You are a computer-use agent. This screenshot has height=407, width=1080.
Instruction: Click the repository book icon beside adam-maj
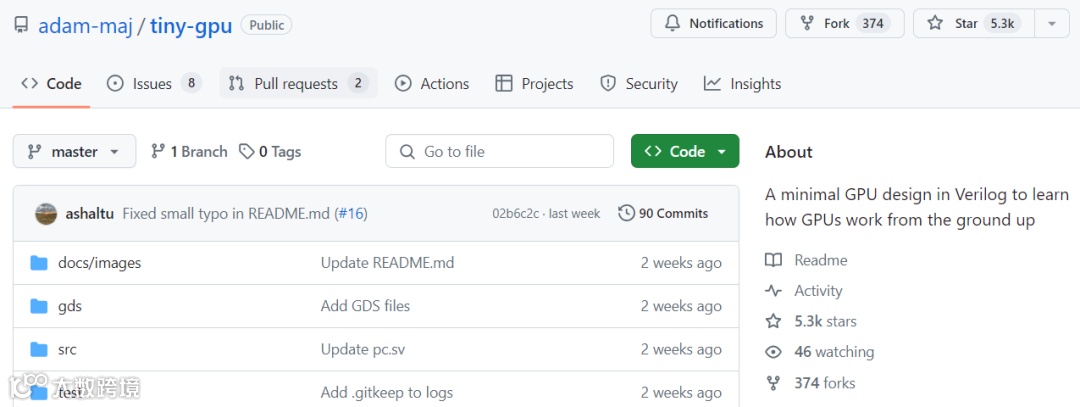coord(21,25)
